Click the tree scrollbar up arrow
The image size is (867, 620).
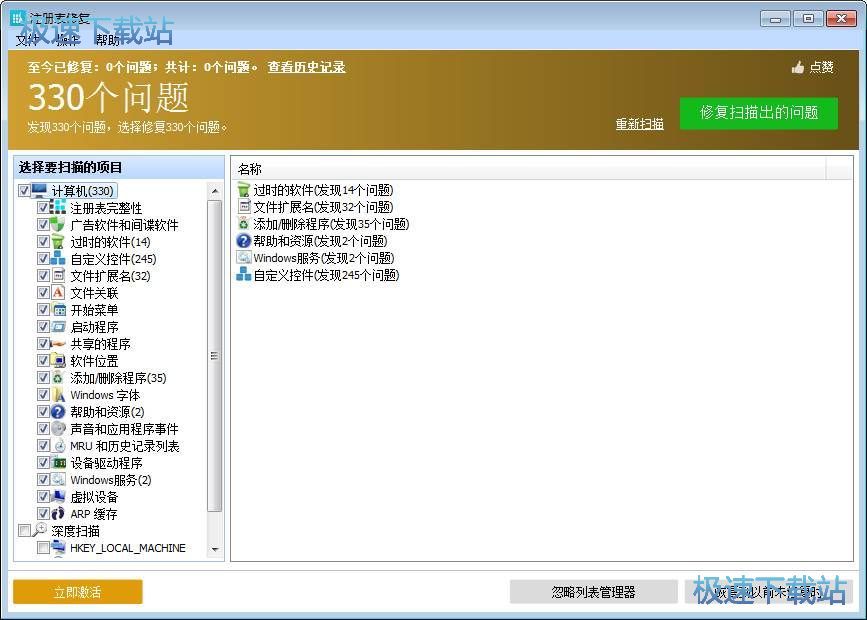(214, 190)
